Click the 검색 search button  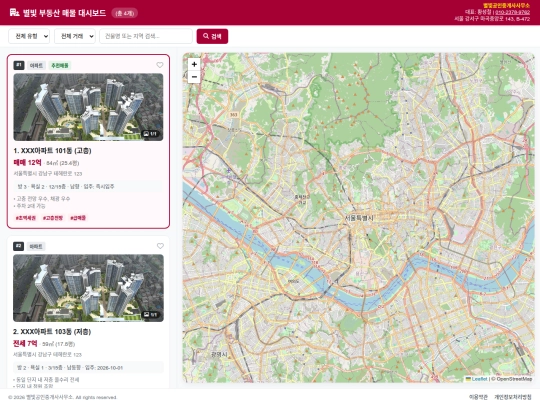(212, 36)
